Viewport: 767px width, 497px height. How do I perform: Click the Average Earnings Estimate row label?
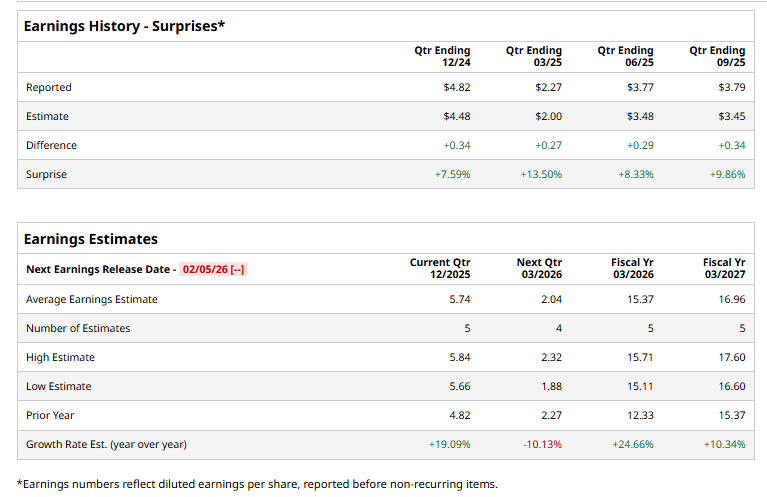(x=92, y=299)
